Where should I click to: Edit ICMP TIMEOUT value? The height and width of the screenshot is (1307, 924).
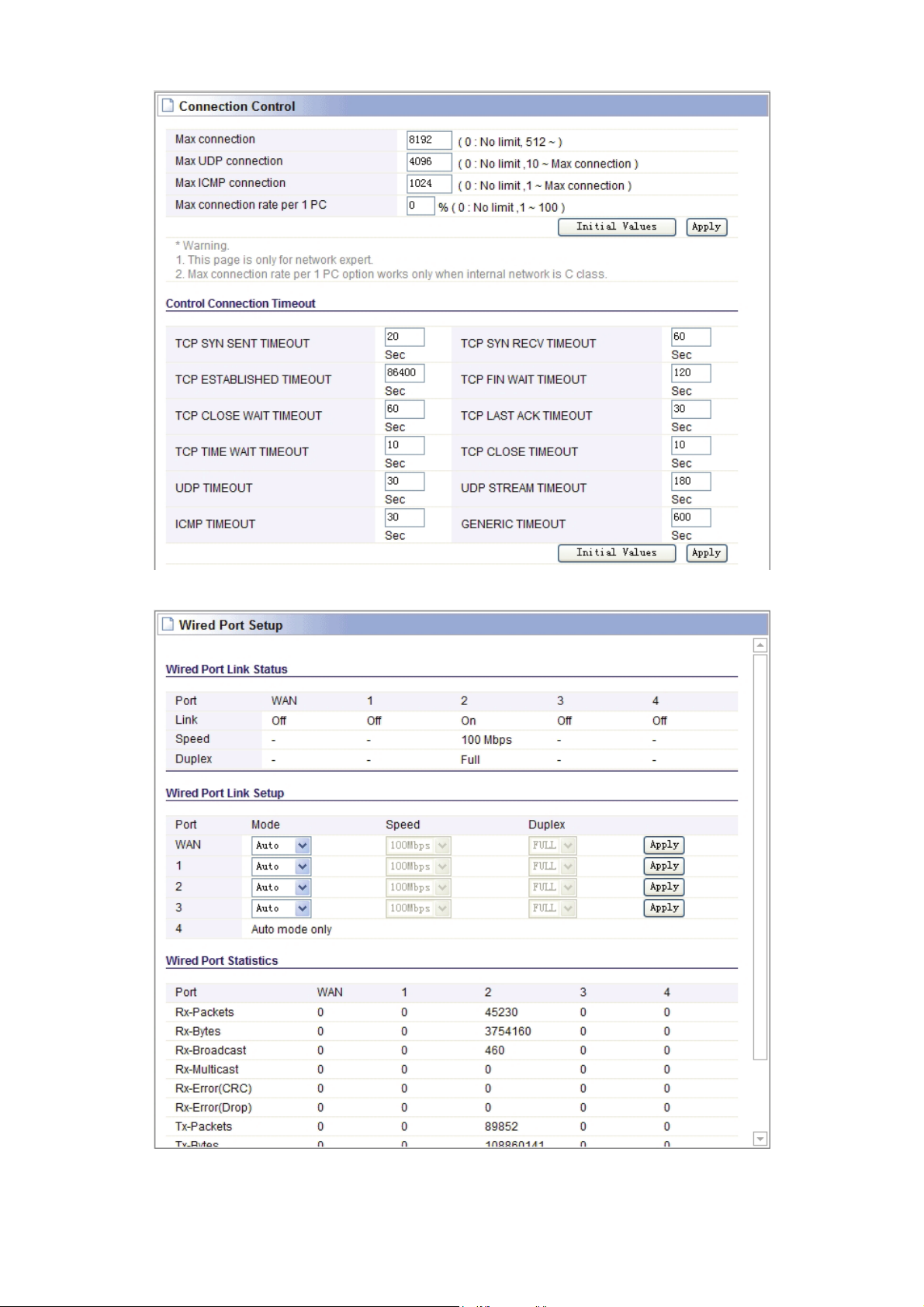click(404, 517)
